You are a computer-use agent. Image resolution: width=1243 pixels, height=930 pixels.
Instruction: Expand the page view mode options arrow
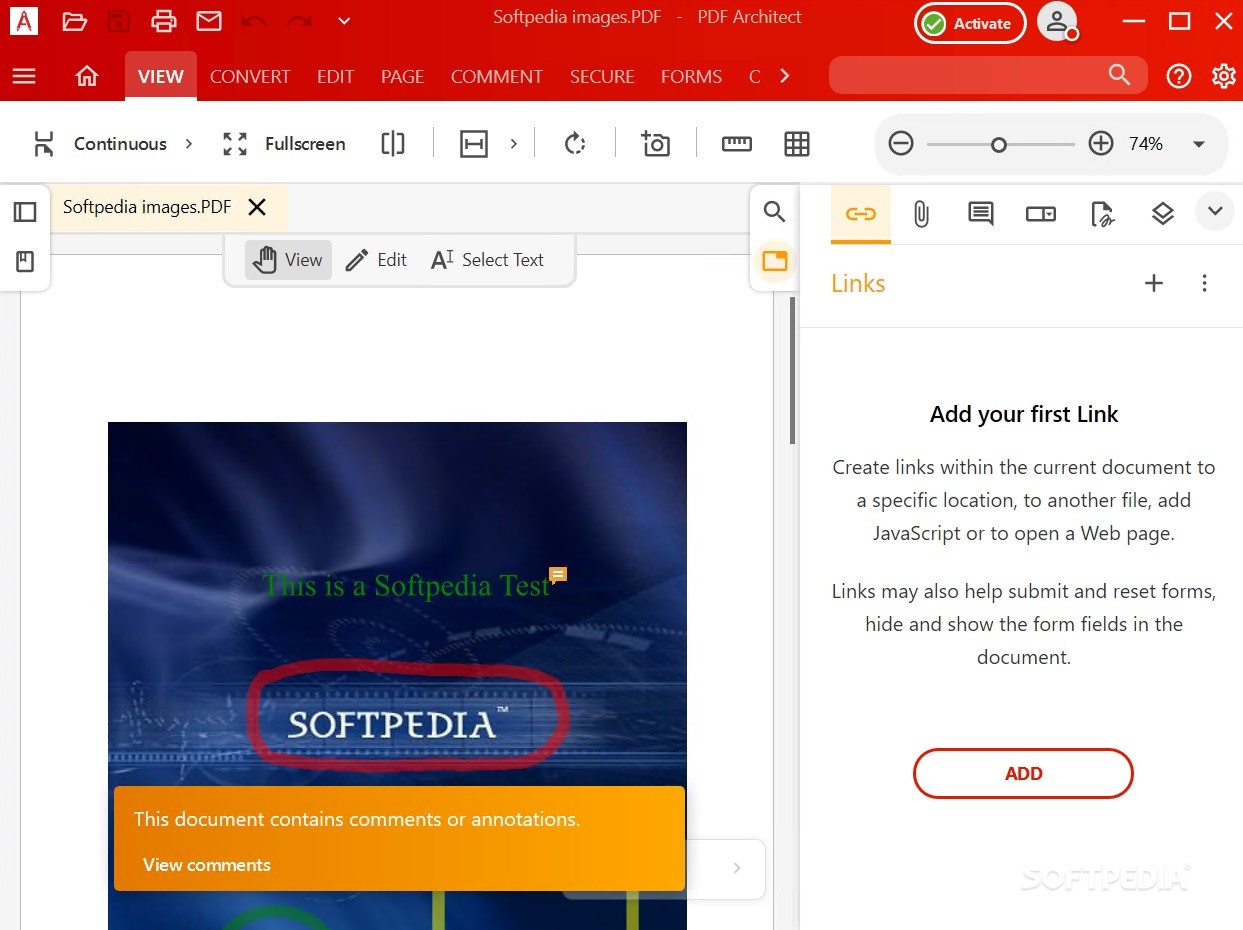click(x=188, y=144)
